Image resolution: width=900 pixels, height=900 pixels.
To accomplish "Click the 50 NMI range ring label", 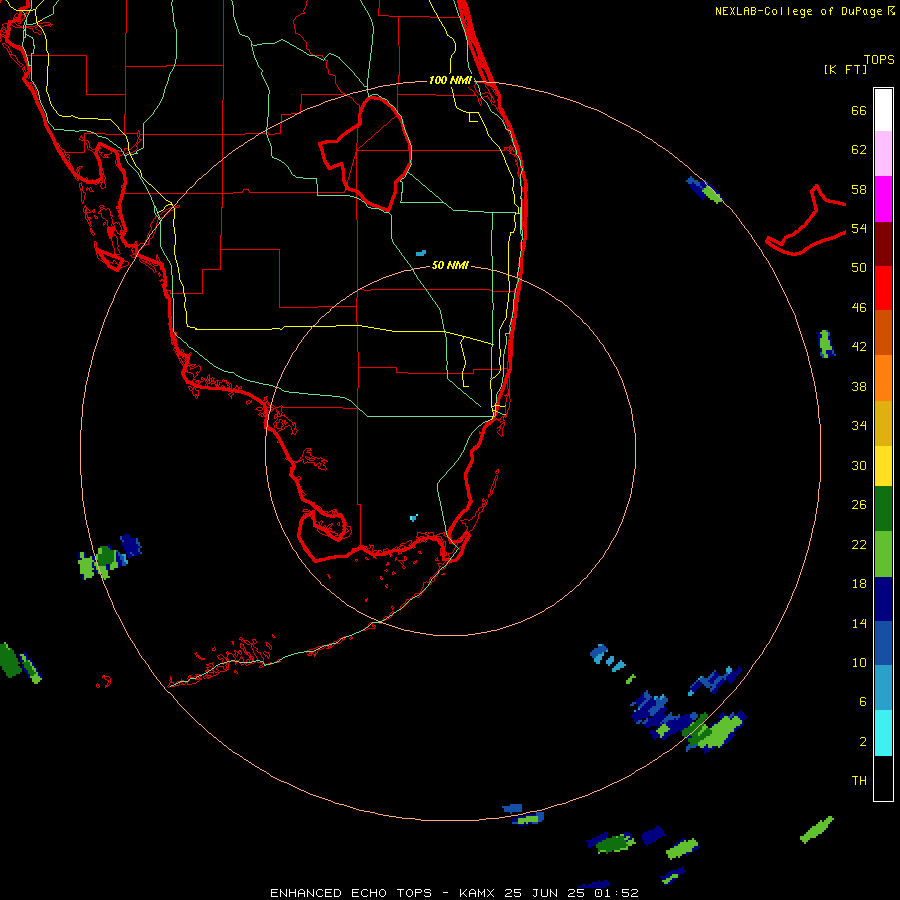I will (x=450, y=265).
